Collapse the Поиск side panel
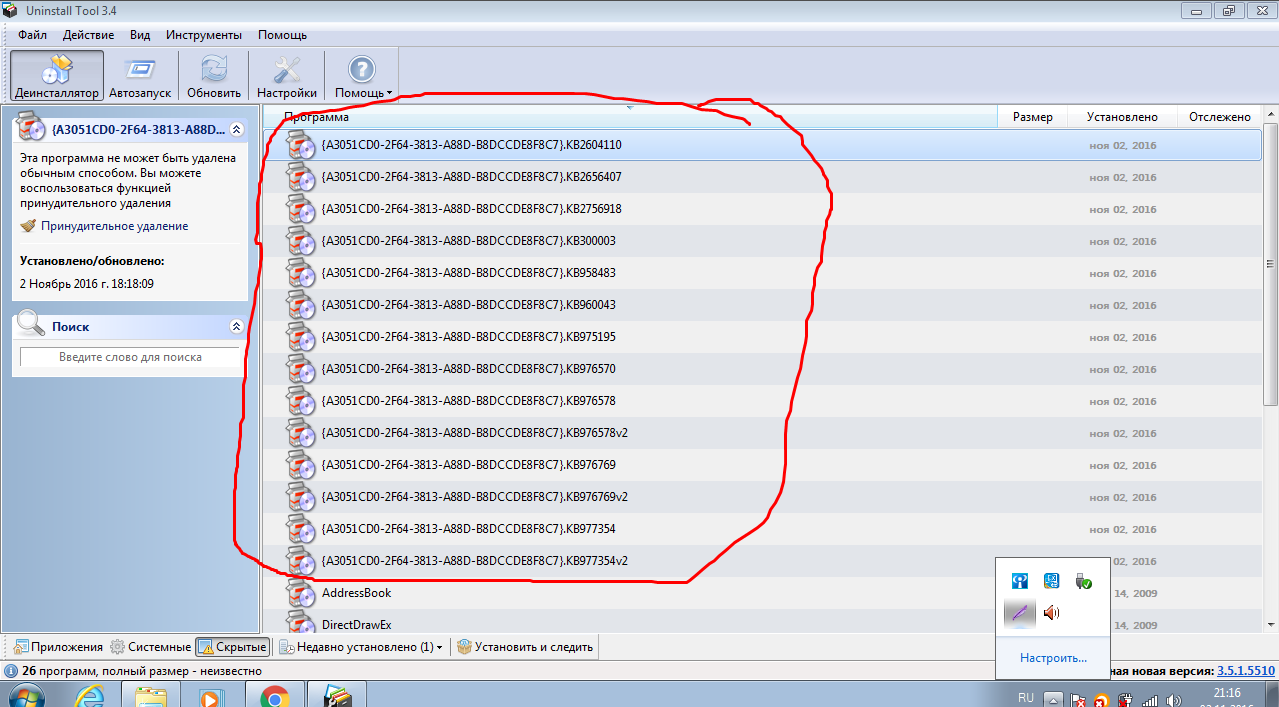1279x707 pixels. pos(236,326)
